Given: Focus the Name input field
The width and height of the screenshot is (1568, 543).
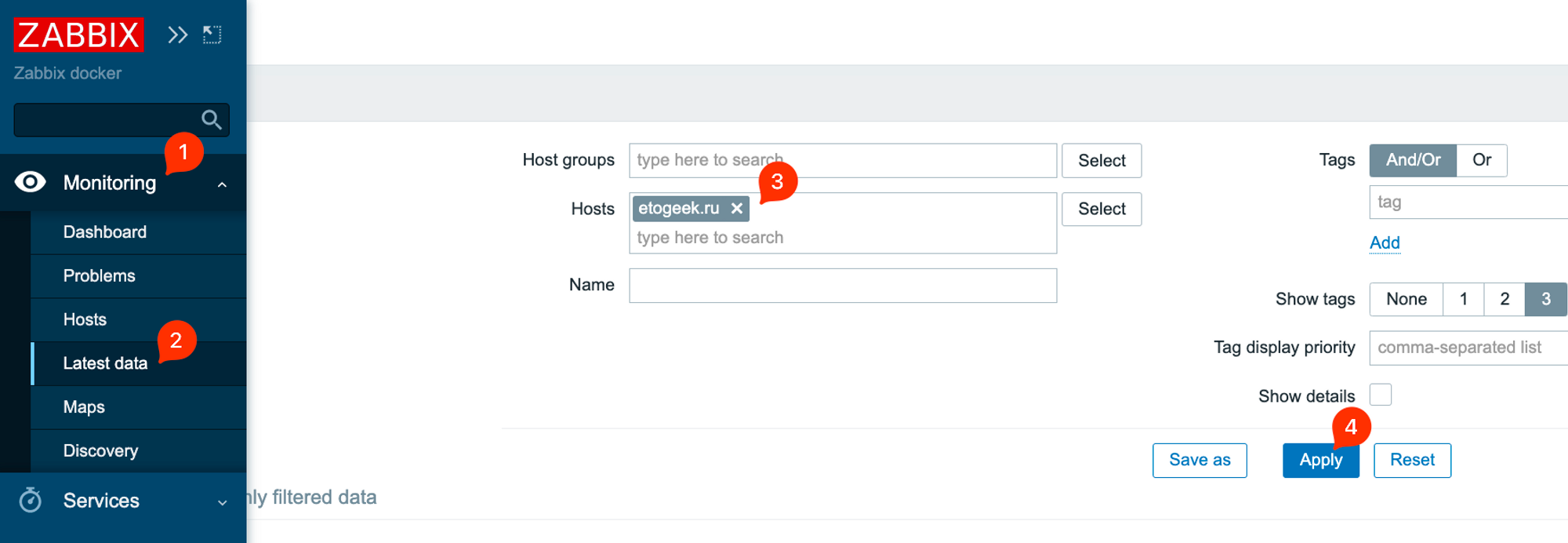Looking at the screenshot, I should pyautogui.click(x=842, y=286).
